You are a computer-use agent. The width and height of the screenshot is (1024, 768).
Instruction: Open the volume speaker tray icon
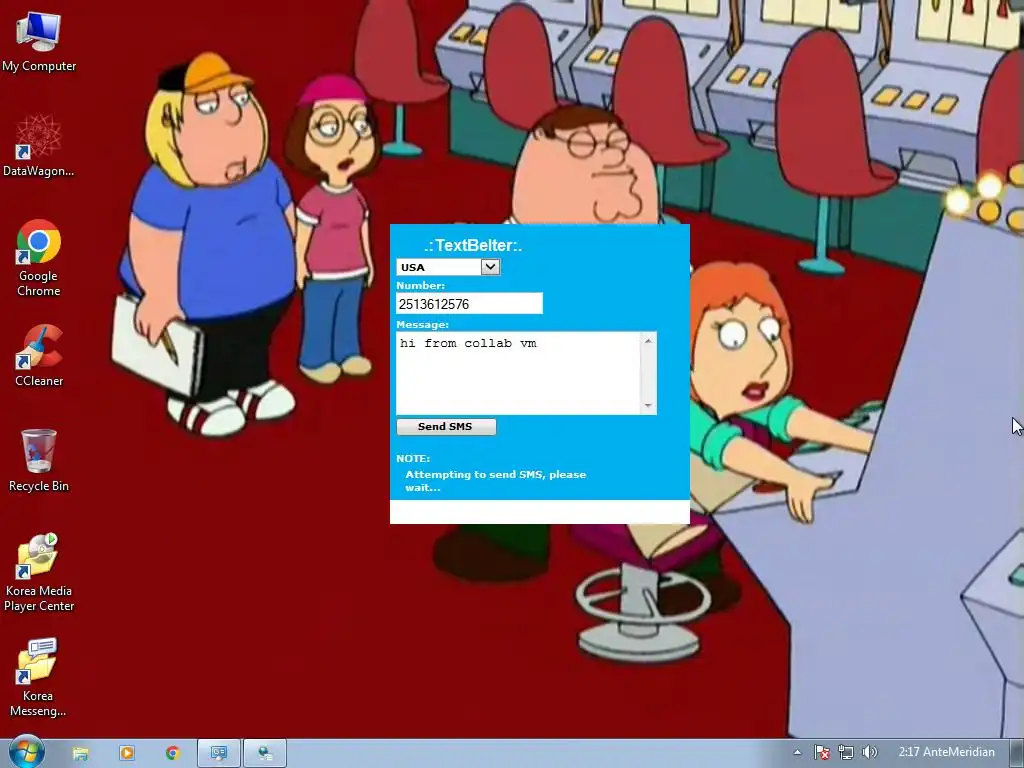coord(869,752)
